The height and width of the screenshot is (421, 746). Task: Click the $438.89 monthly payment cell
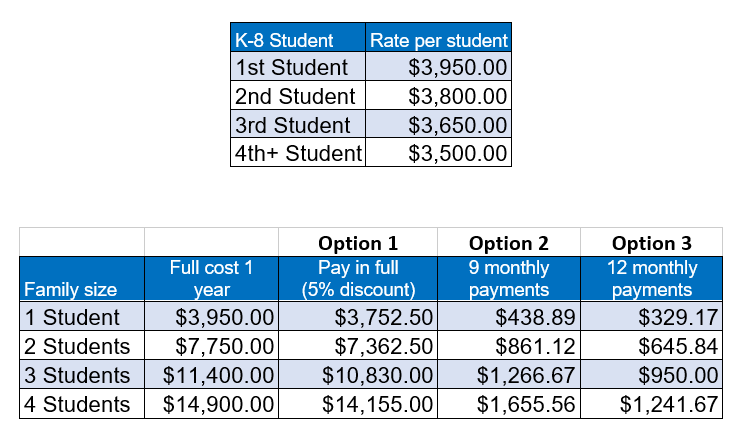pyautogui.click(x=508, y=318)
